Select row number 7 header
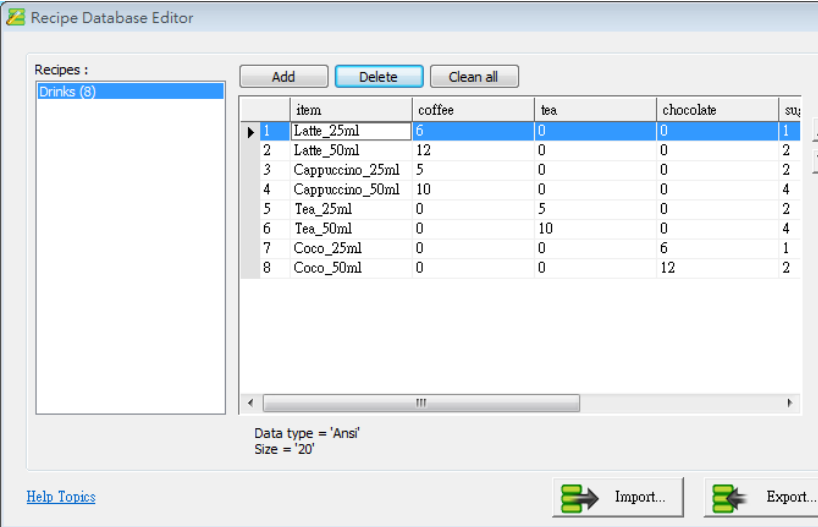 pyautogui.click(x=275, y=248)
